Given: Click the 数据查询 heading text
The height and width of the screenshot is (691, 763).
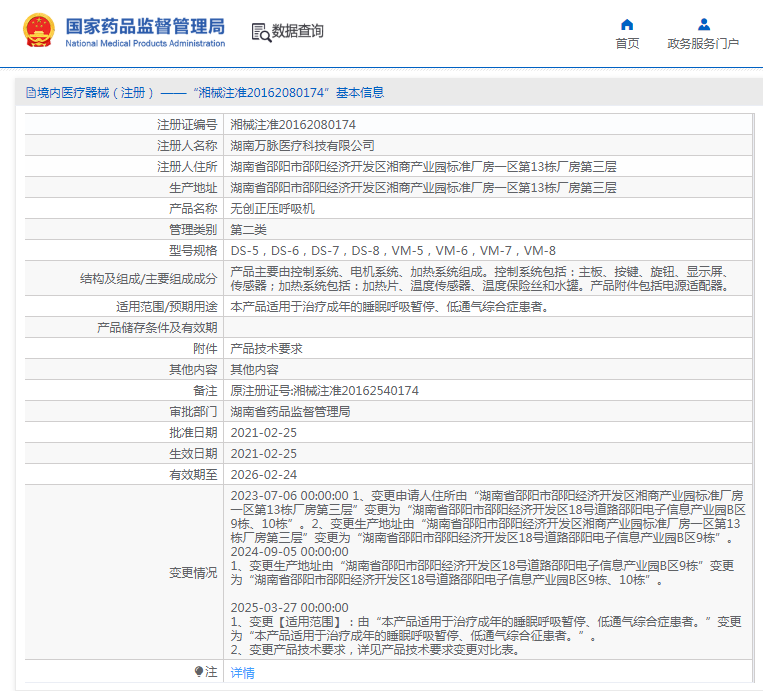Looking at the screenshot, I should 298,32.
